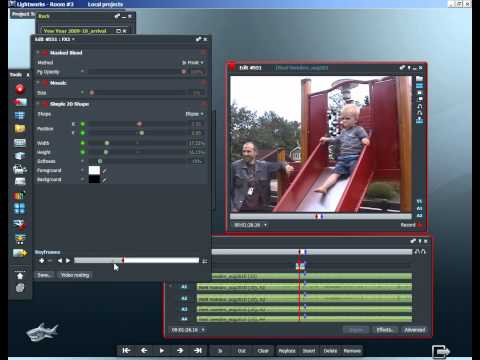Image resolution: width=480 pixels, height=360 pixels.
Task: Click Video routing button
Action: 75,275
